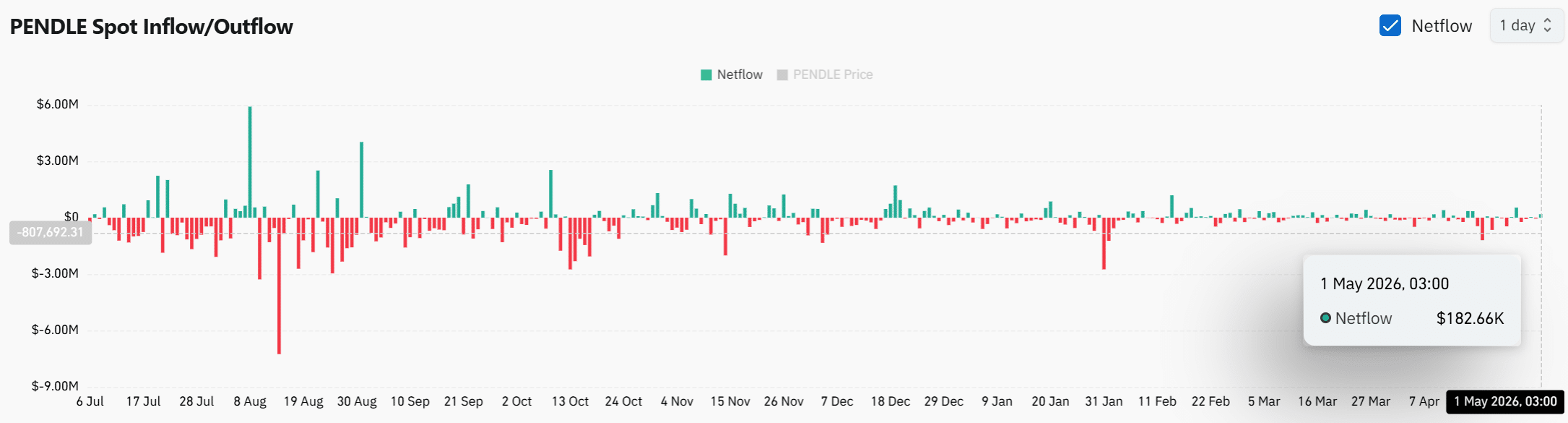The image size is (1568, 423).
Task: Toggle the Netflow legend series
Action: point(732,74)
